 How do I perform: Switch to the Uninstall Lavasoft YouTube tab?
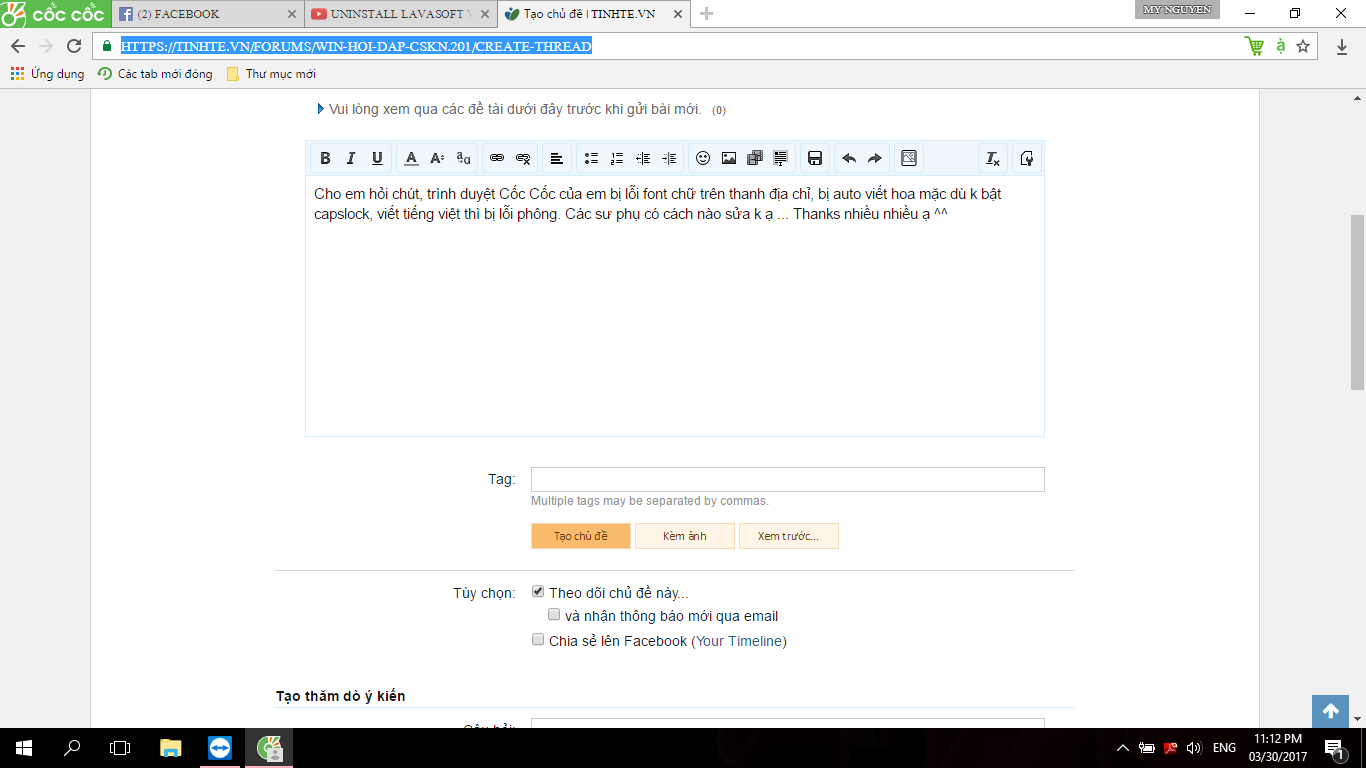click(x=400, y=14)
